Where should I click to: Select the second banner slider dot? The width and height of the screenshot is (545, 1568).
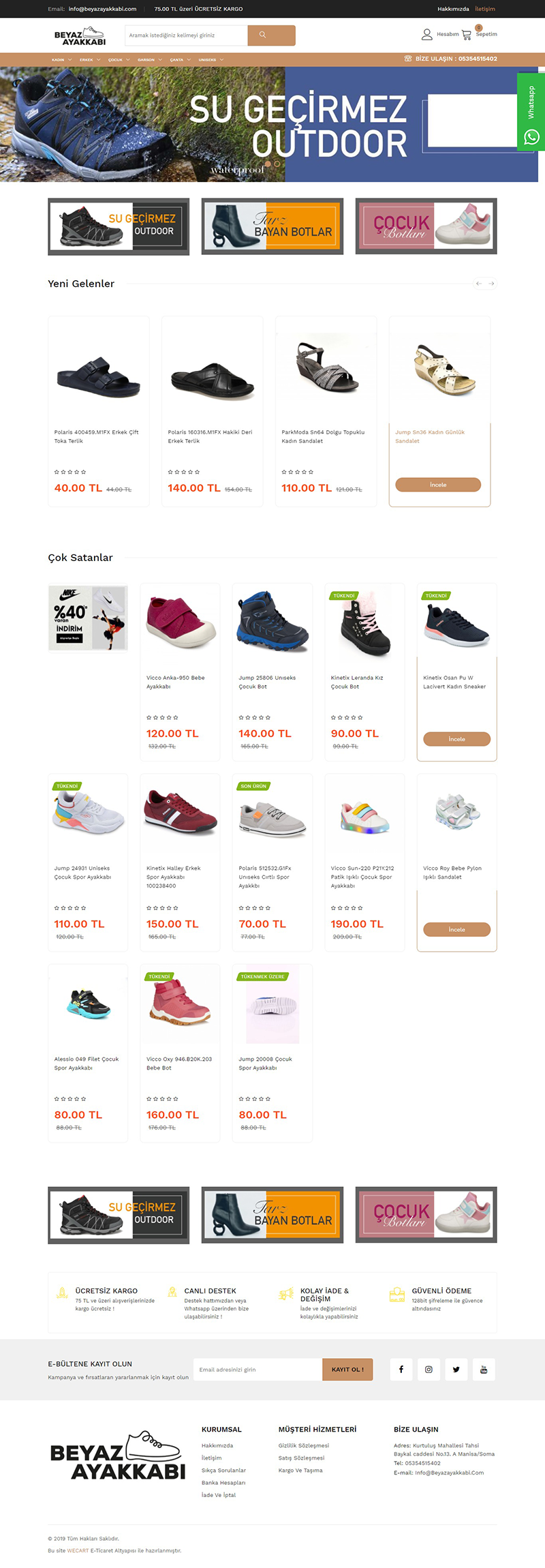(277, 164)
